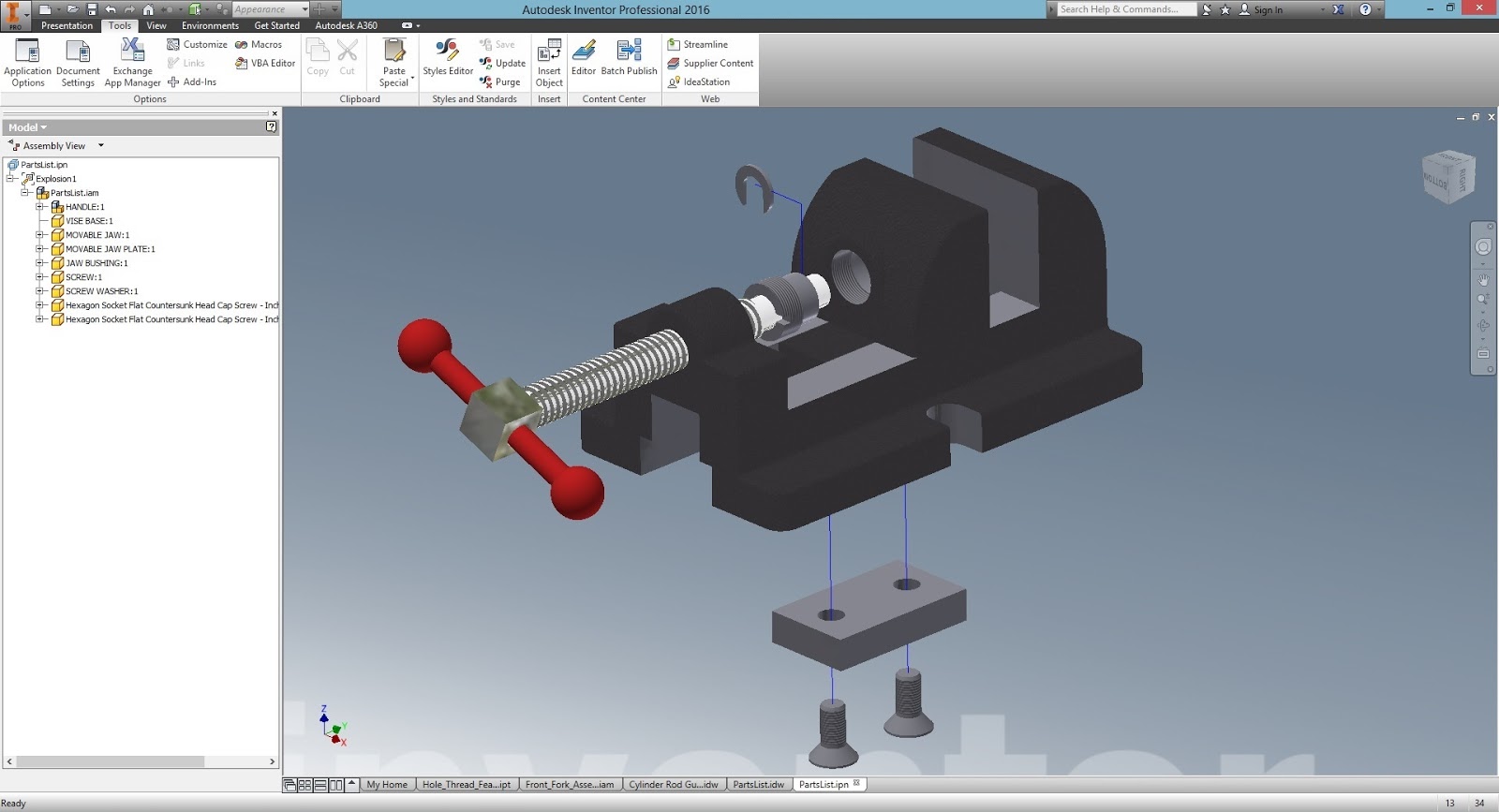
Task: Click the Search Help & Commands field
Action: [1127, 9]
